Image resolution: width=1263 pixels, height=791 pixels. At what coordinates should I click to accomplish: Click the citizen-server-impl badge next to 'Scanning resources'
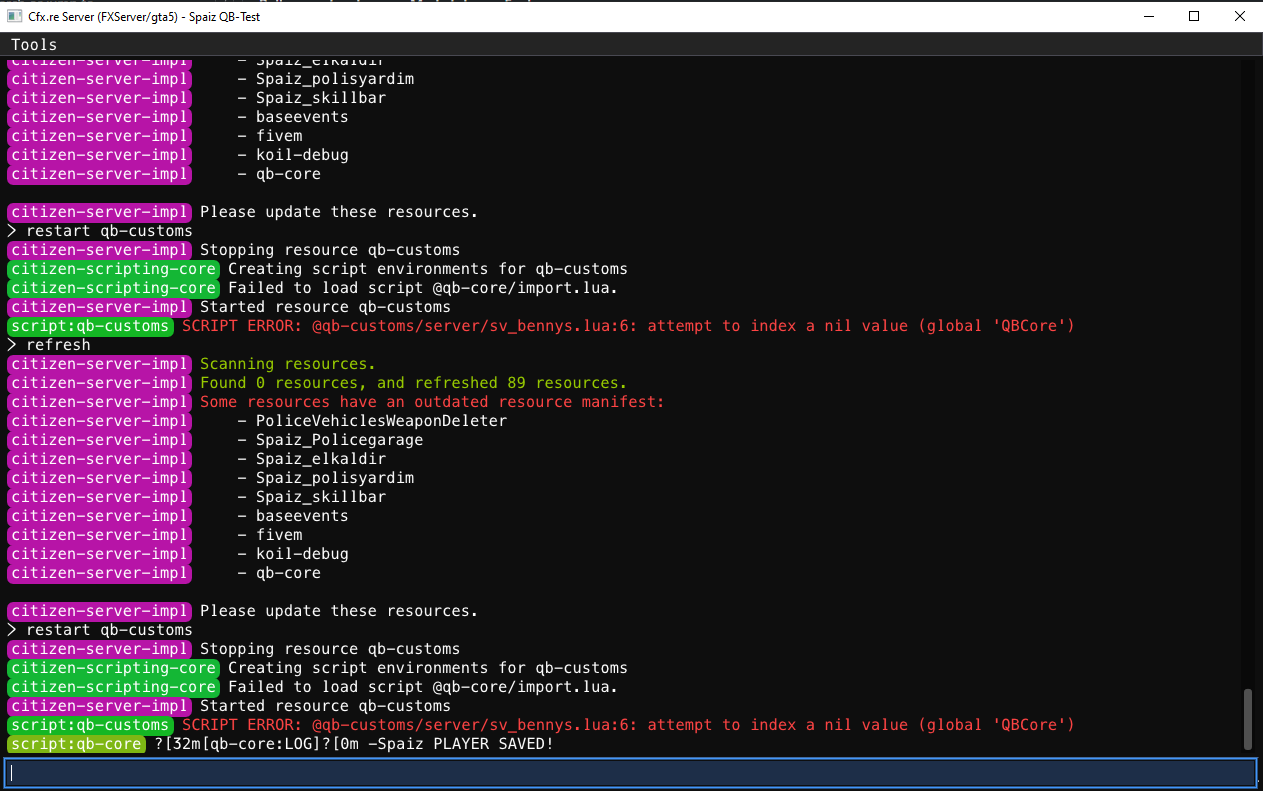click(x=99, y=363)
